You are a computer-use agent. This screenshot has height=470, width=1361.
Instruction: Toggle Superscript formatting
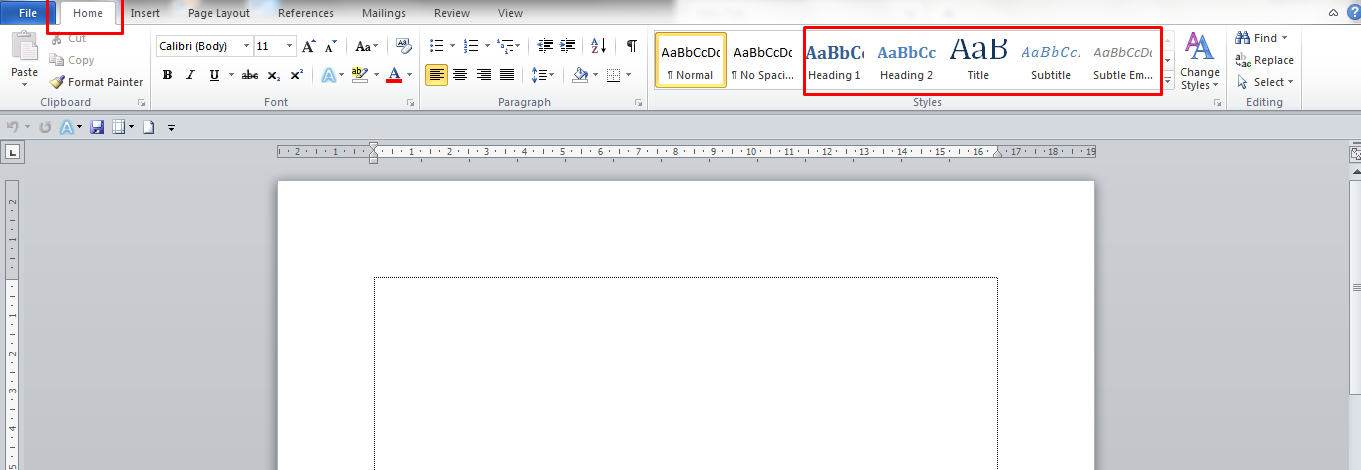297,75
